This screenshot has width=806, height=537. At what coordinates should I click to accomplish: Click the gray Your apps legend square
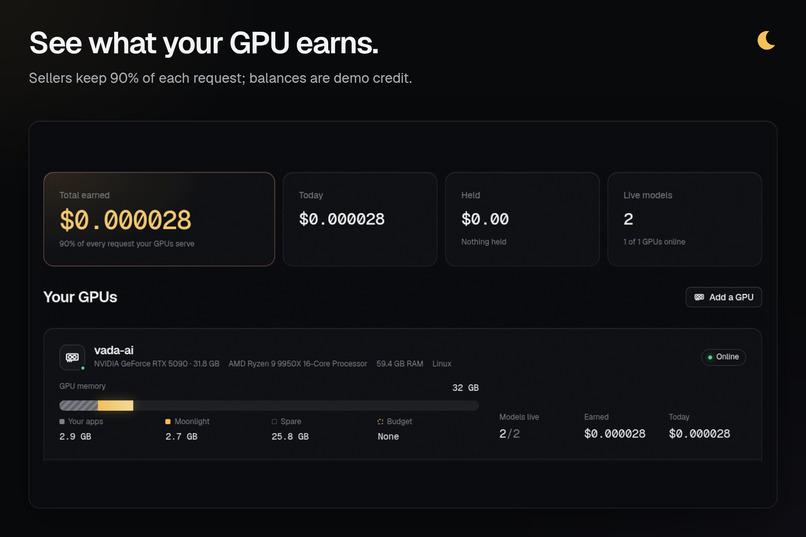click(62, 421)
